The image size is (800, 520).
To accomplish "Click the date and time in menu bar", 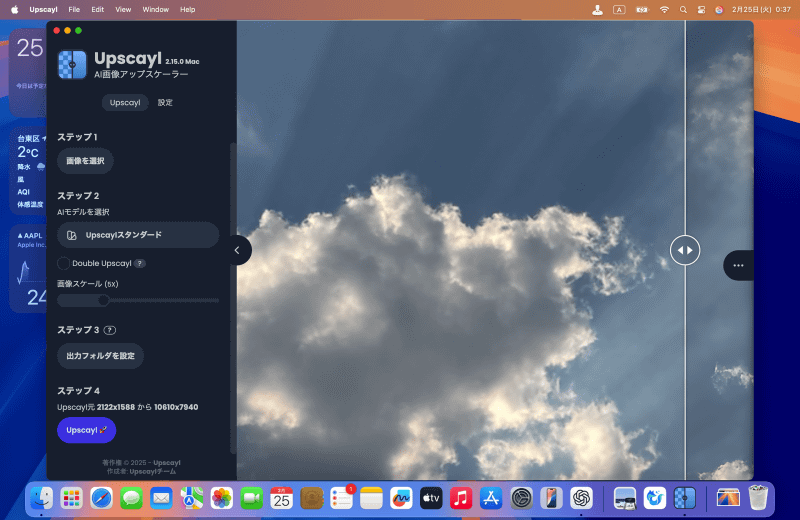I will [761, 9].
